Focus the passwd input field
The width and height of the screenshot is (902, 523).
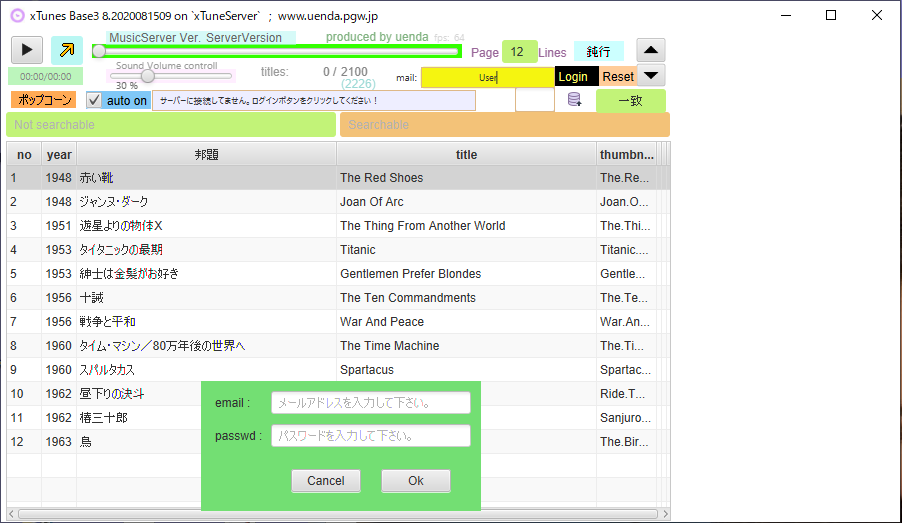pyautogui.click(x=371, y=436)
